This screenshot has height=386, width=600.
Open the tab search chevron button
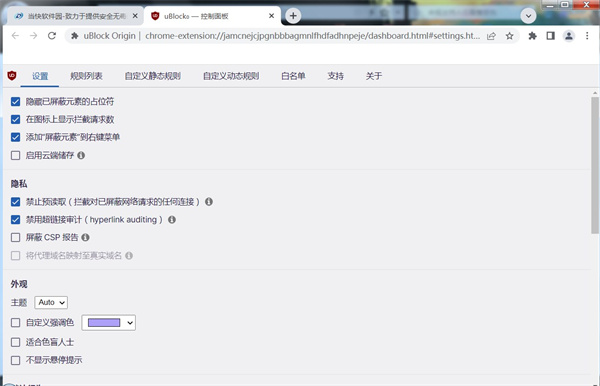tap(528, 16)
